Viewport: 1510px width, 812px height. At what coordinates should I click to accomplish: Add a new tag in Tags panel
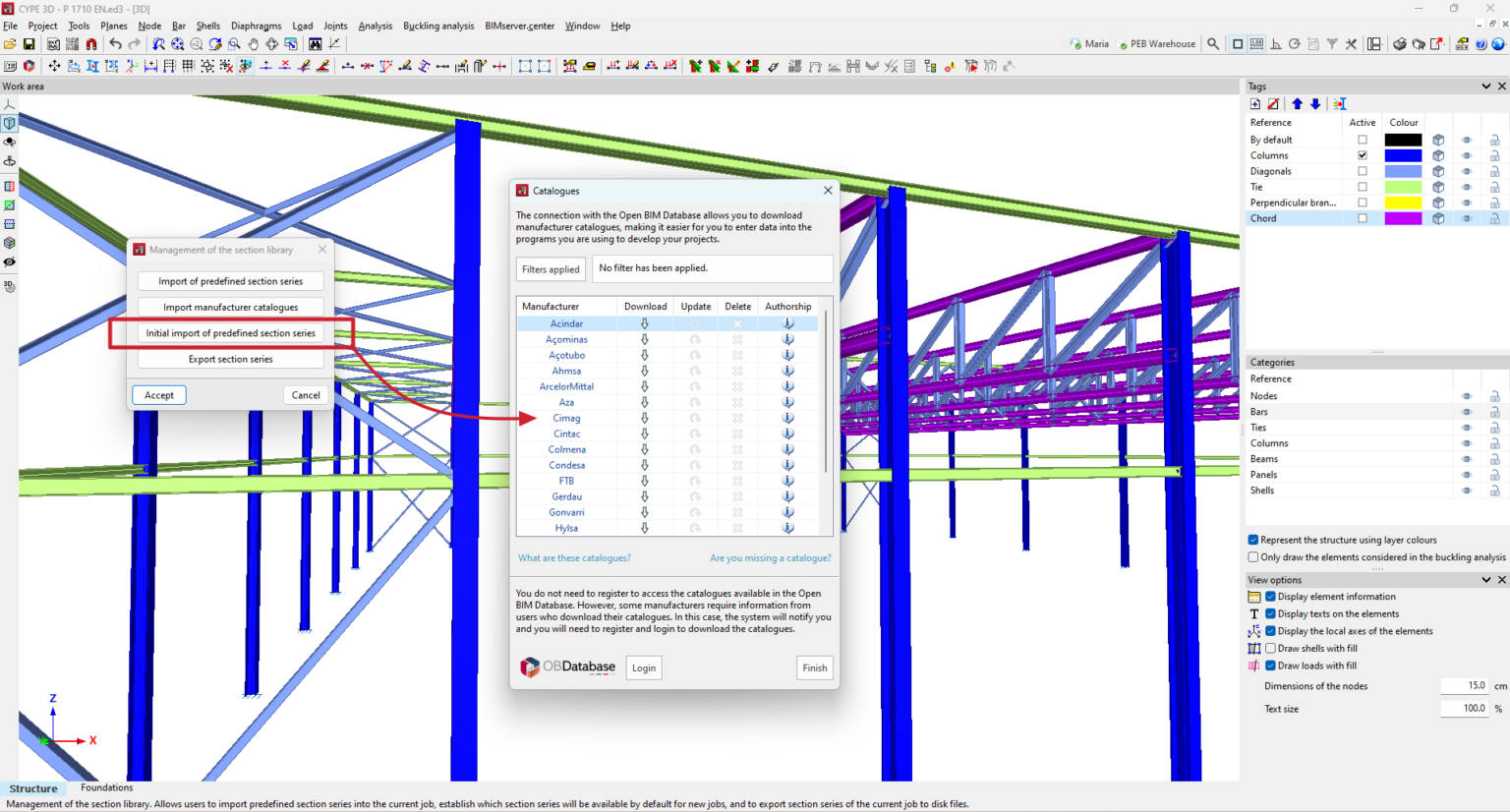(1255, 104)
